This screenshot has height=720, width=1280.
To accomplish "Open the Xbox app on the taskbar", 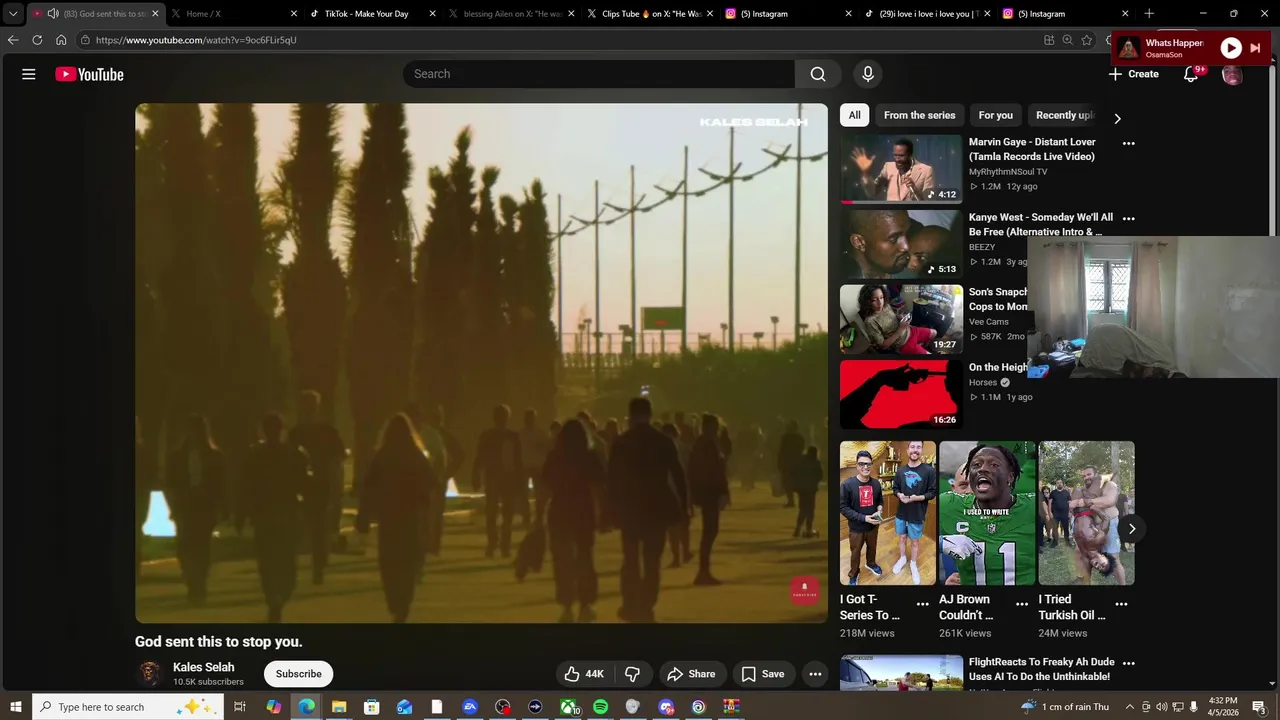I will 569,707.
